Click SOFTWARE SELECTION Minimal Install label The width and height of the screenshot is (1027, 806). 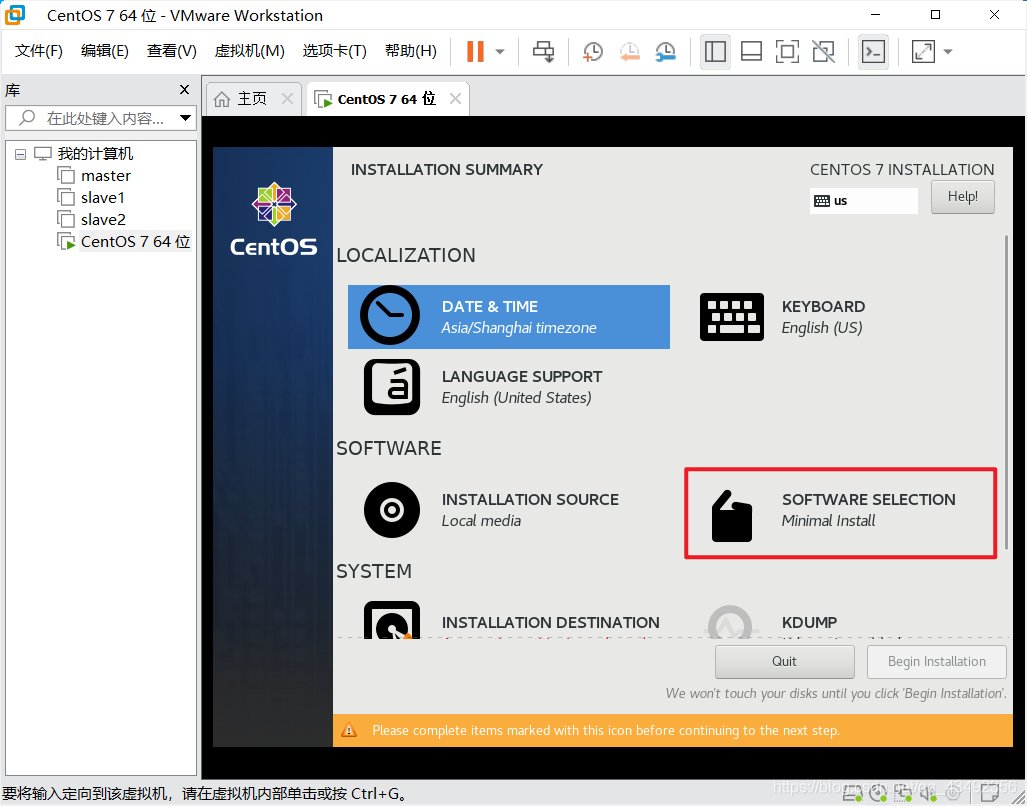(x=868, y=510)
